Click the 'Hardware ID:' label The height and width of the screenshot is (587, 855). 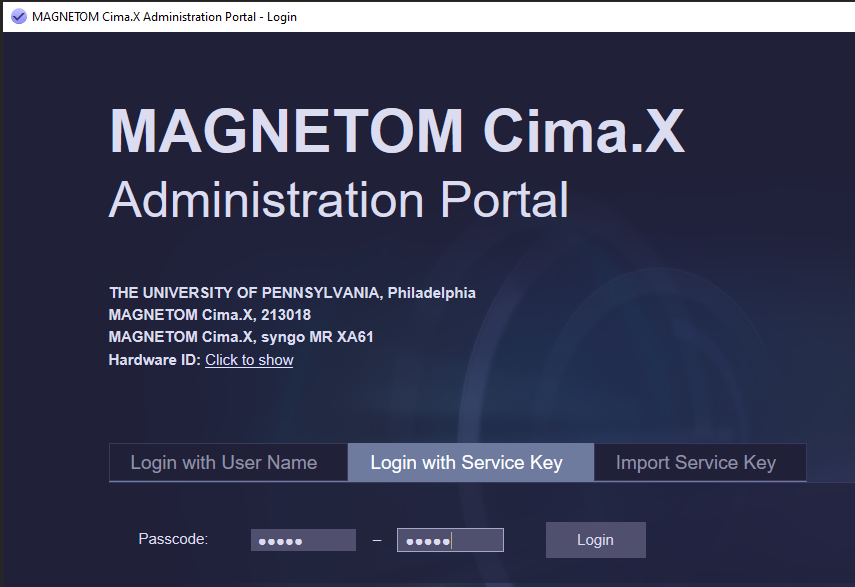click(x=155, y=360)
